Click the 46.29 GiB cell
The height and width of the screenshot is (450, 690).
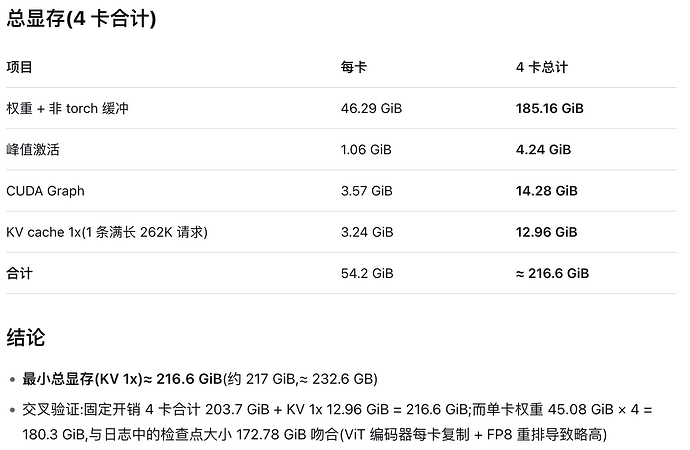(371, 109)
